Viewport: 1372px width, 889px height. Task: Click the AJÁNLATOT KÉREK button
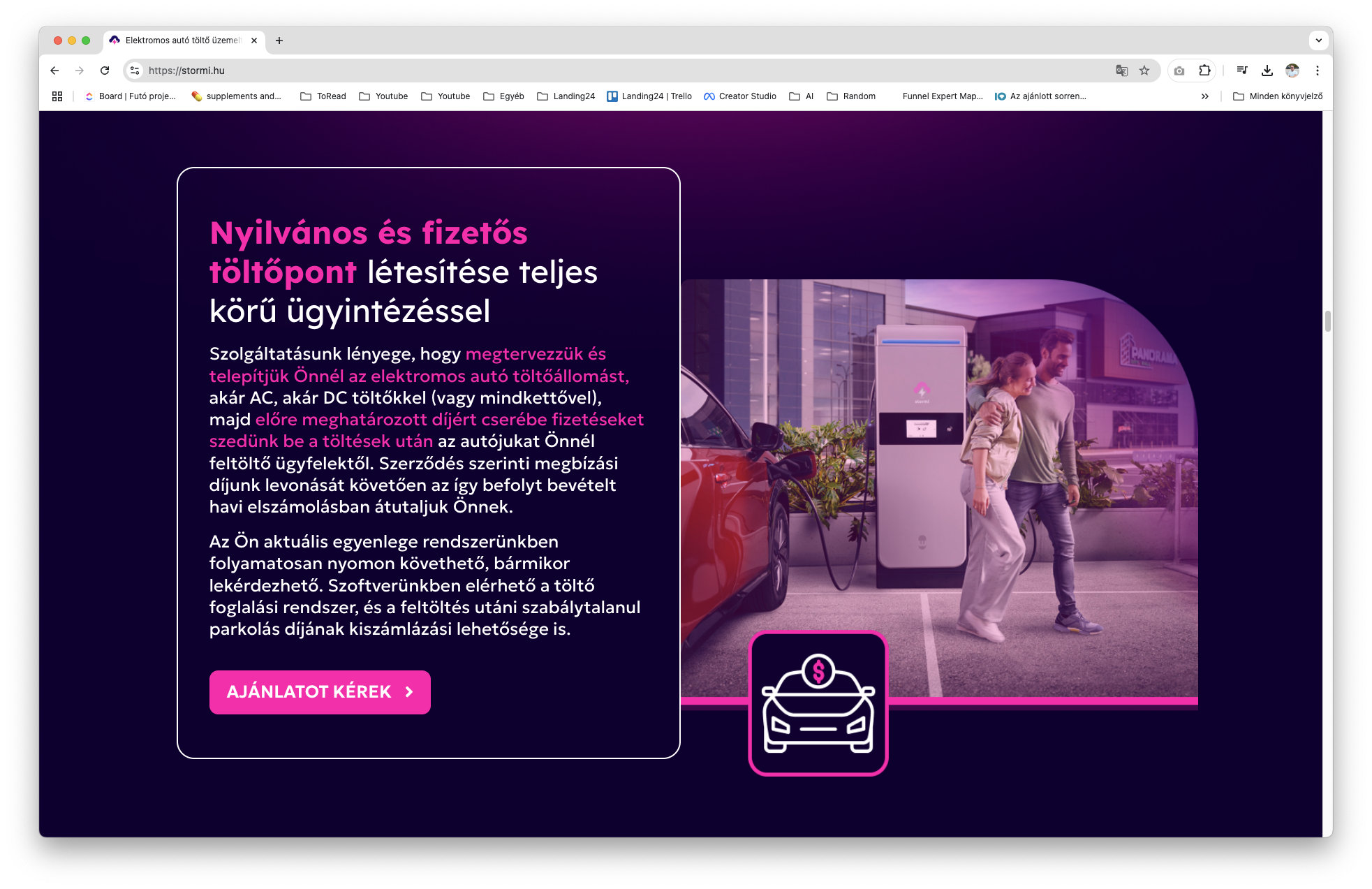point(320,692)
